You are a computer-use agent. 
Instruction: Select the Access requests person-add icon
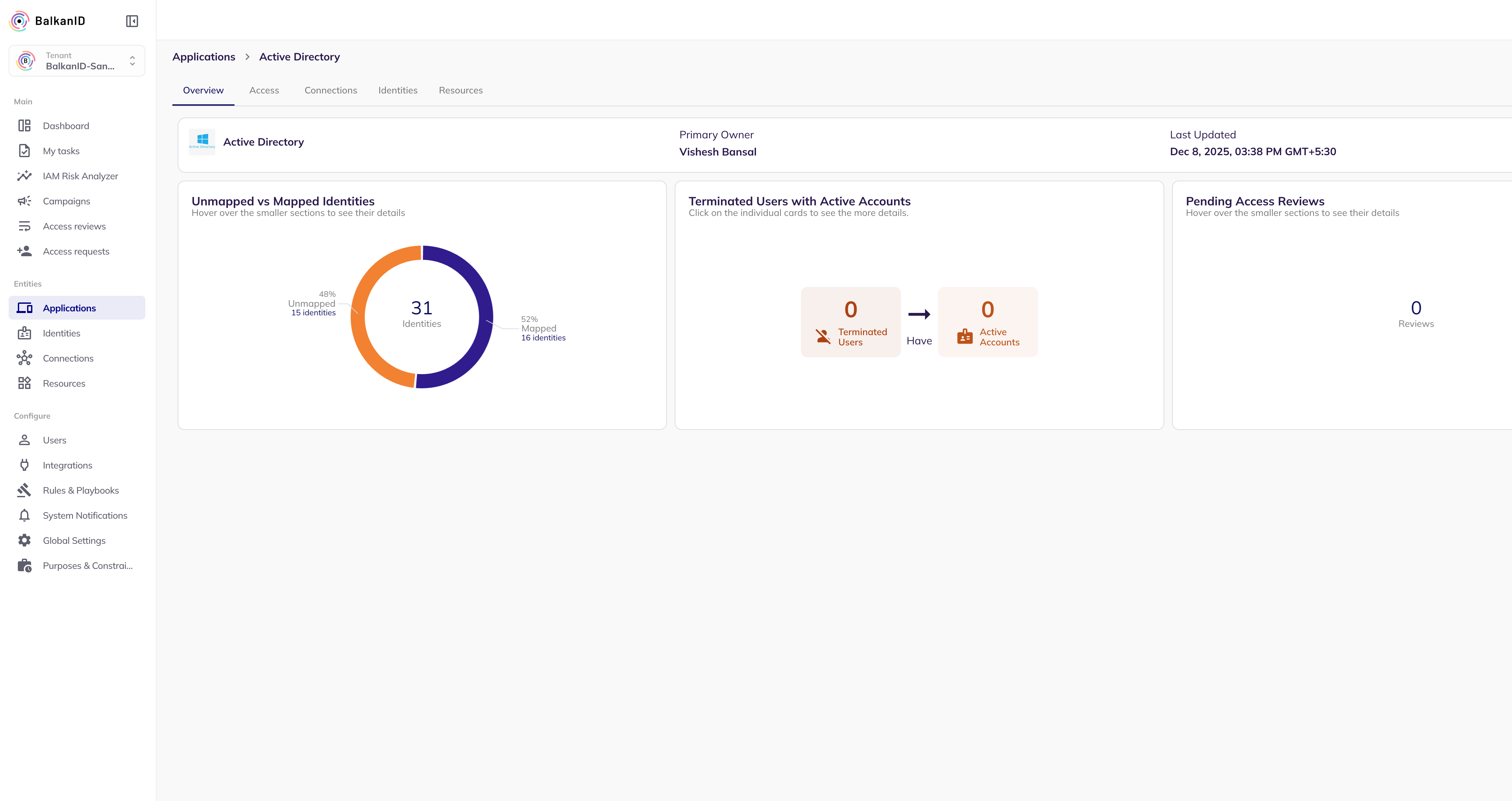click(24, 251)
